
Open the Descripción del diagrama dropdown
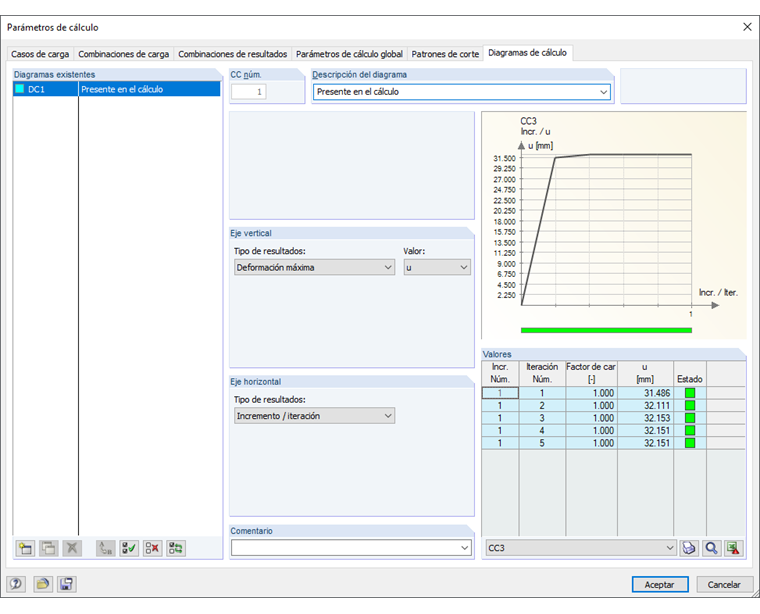pos(603,92)
